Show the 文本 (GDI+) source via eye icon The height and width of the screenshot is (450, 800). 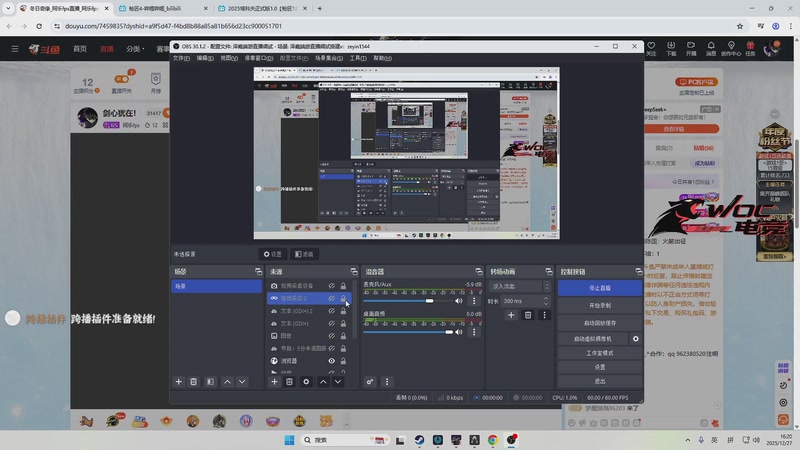click(332, 323)
